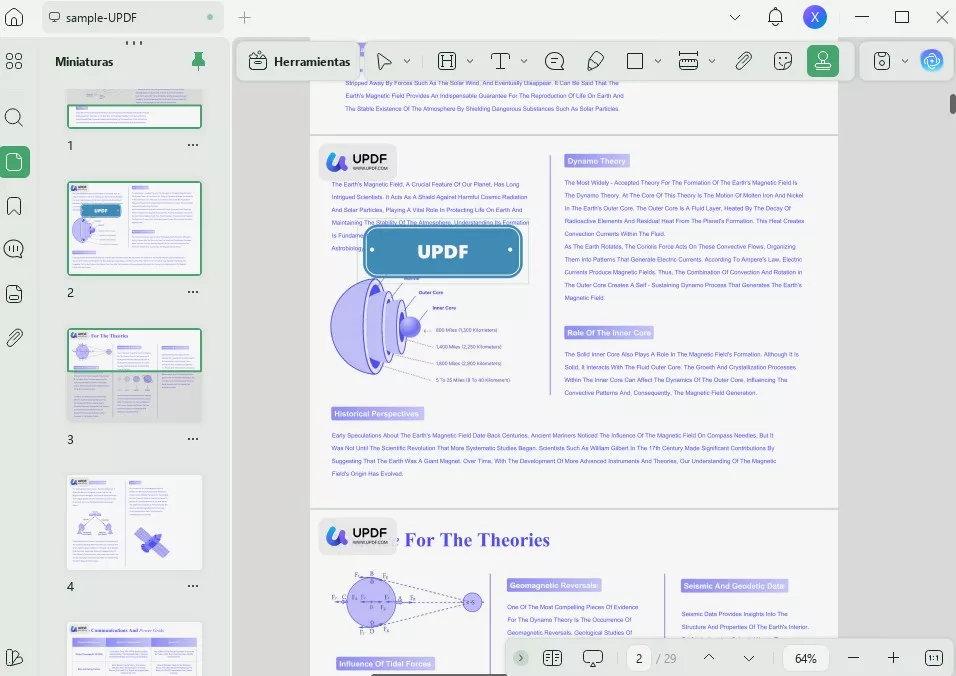Set actual size with 1:1 button
This screenshot has height=676, width=956.
point(933,658)
